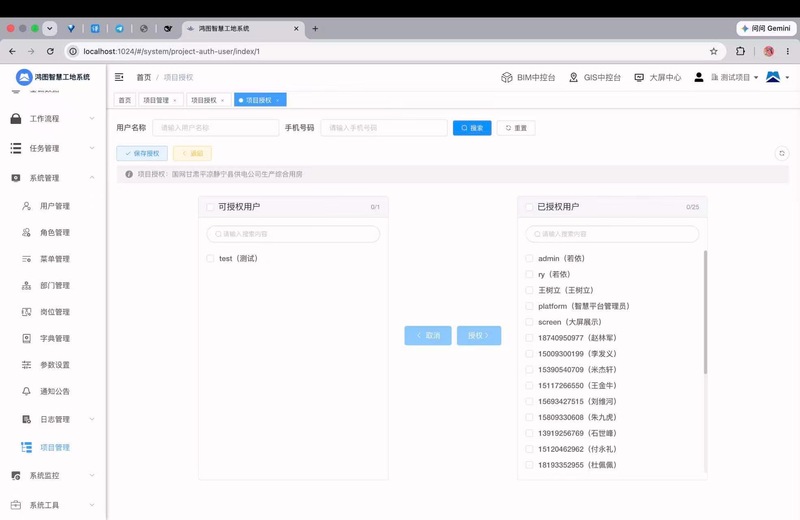Go to 首页 in the breadcrumb
The height and width of the screenshot is (520, 800).
[143, 77]
